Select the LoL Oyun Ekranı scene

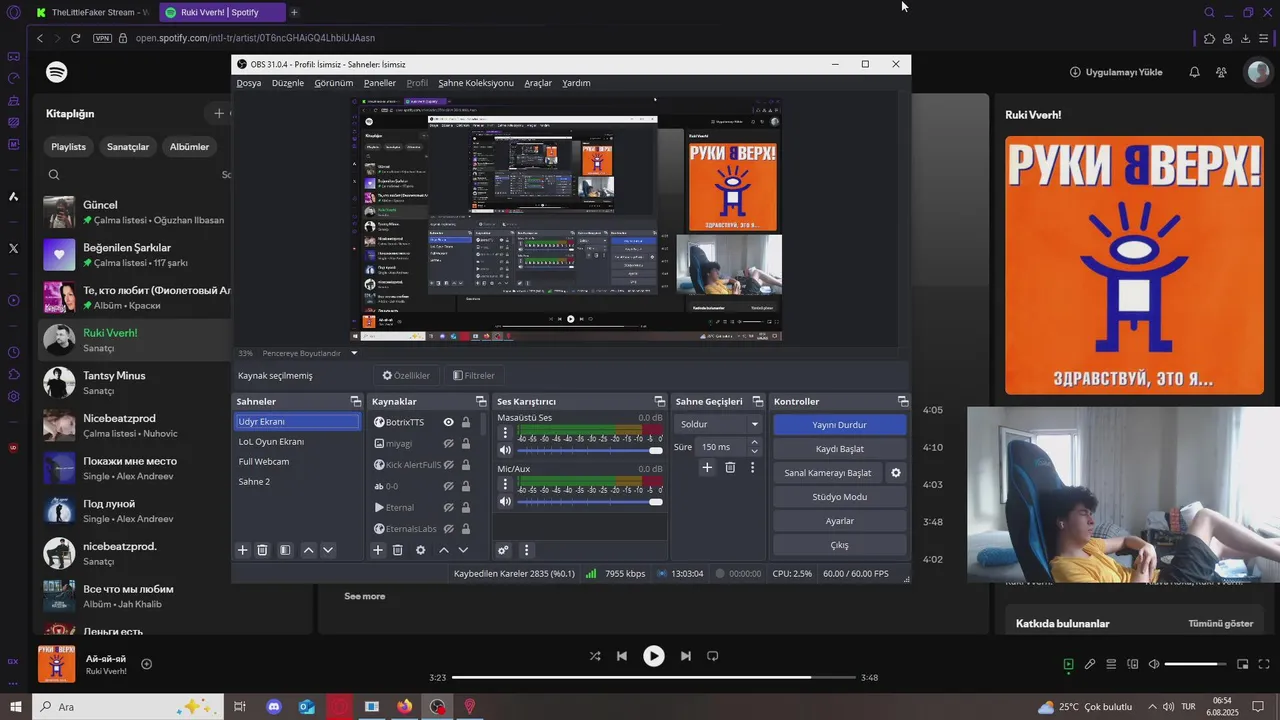tap(297, 441)
